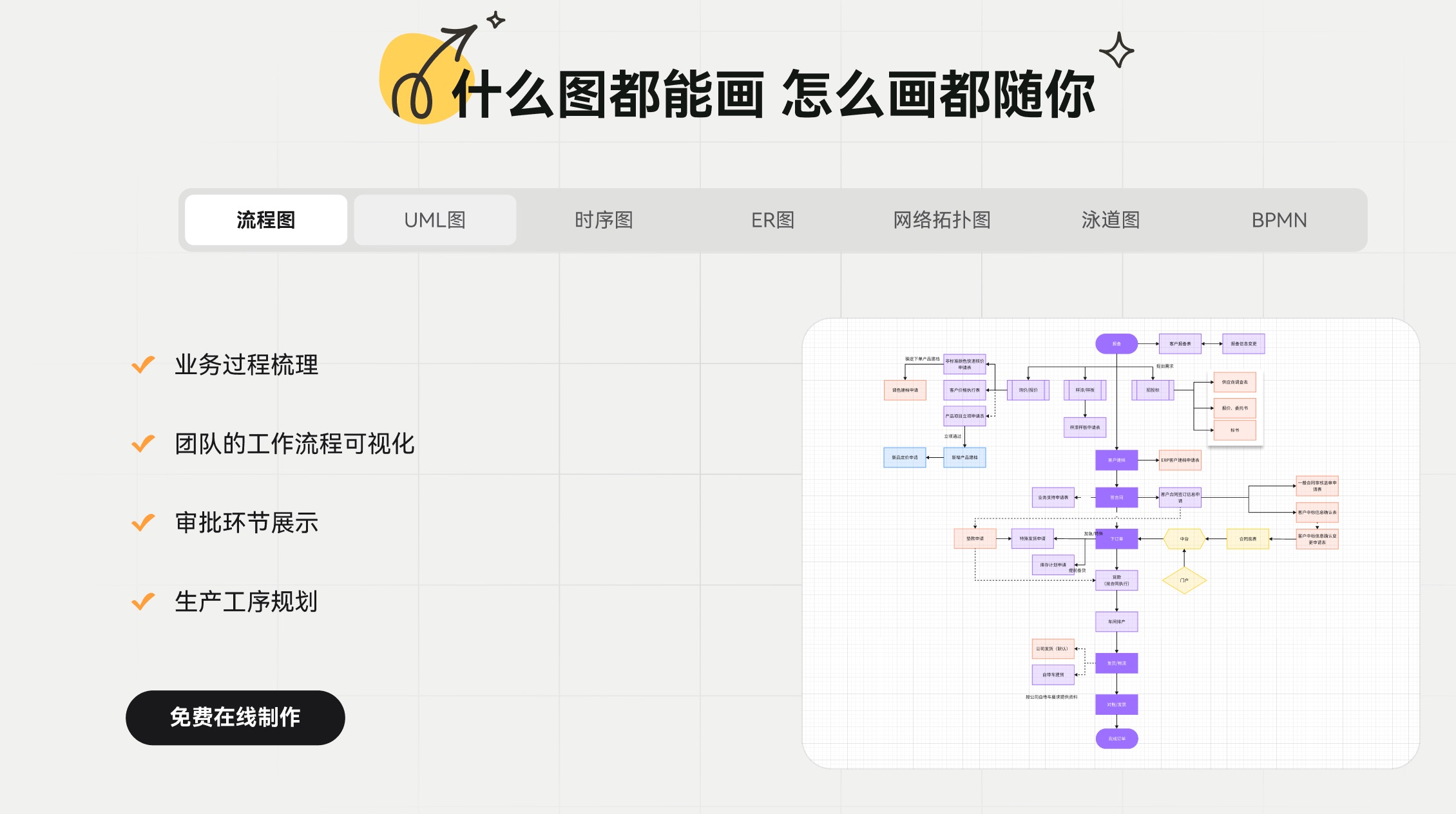This screenshot has height=814, width=1456.
Task: Click the orange checkmark beside 审批环节展示
Action: pos(143,522)
